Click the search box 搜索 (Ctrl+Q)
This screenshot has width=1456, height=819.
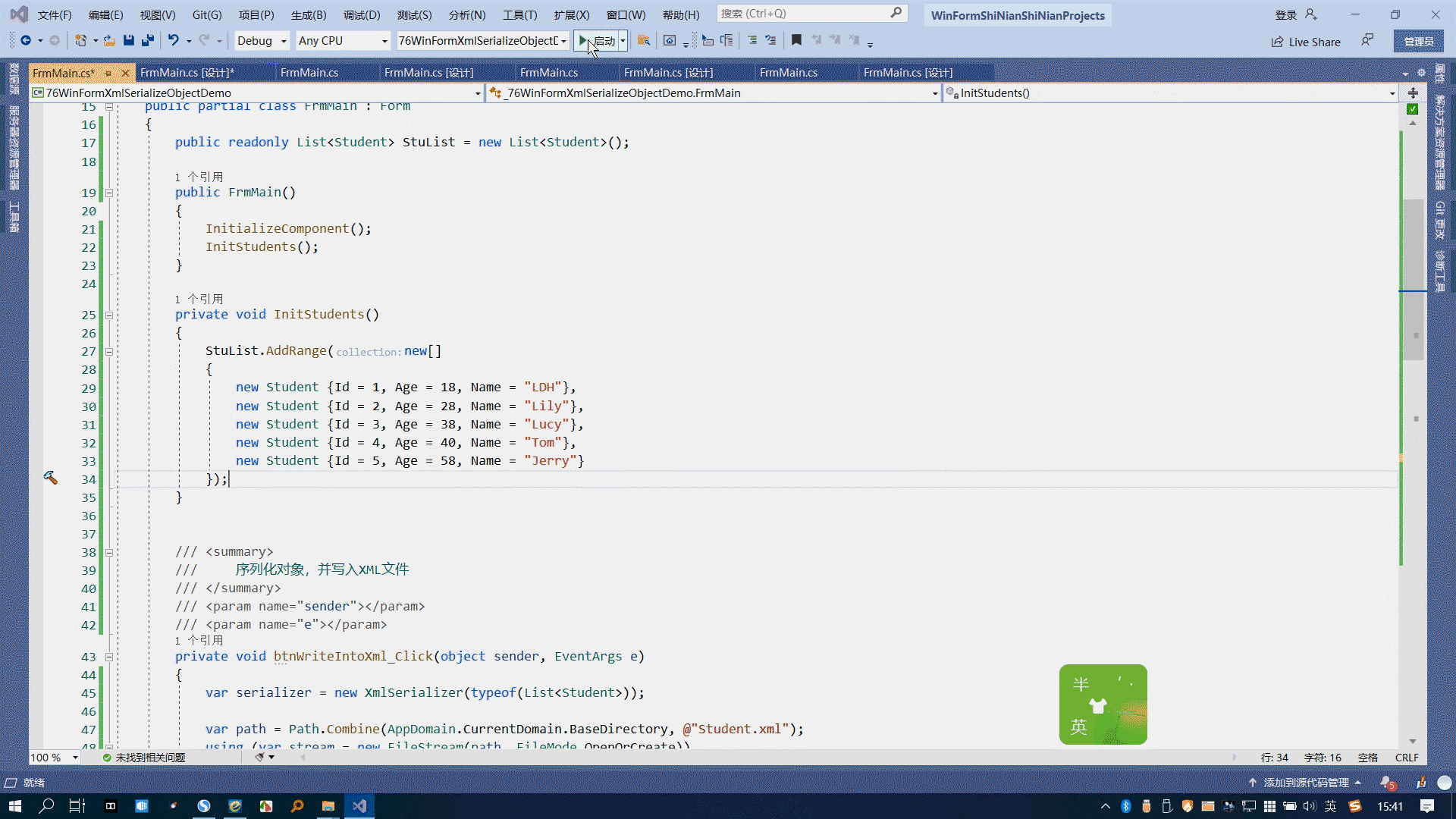click(811, 14)
